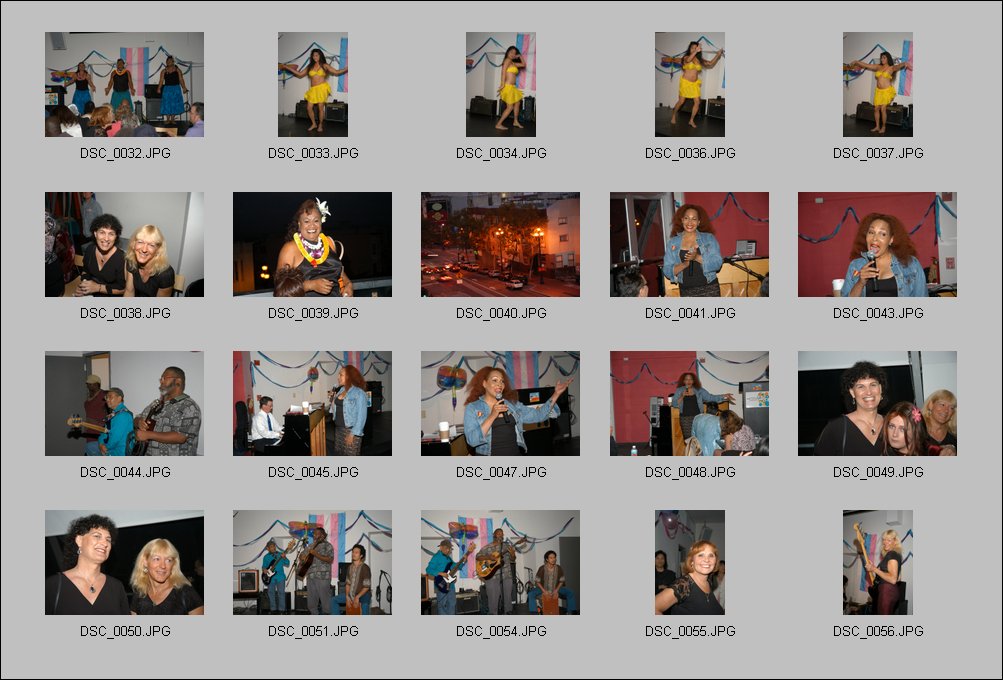Open the DSC_0032.JPG thumbnail
This screenshot has height=680, width=1003.
(x=124, y=84)
